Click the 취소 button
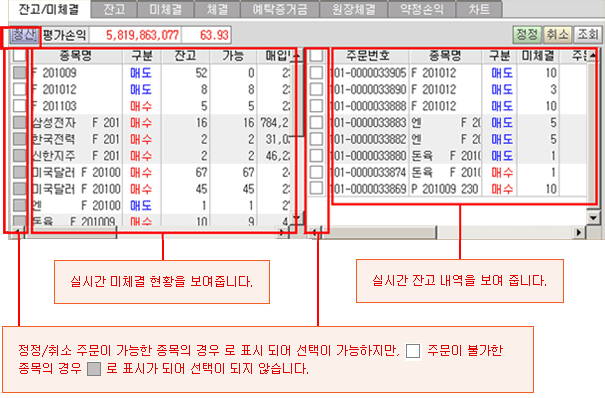605x398 pixels. point(558,35)
